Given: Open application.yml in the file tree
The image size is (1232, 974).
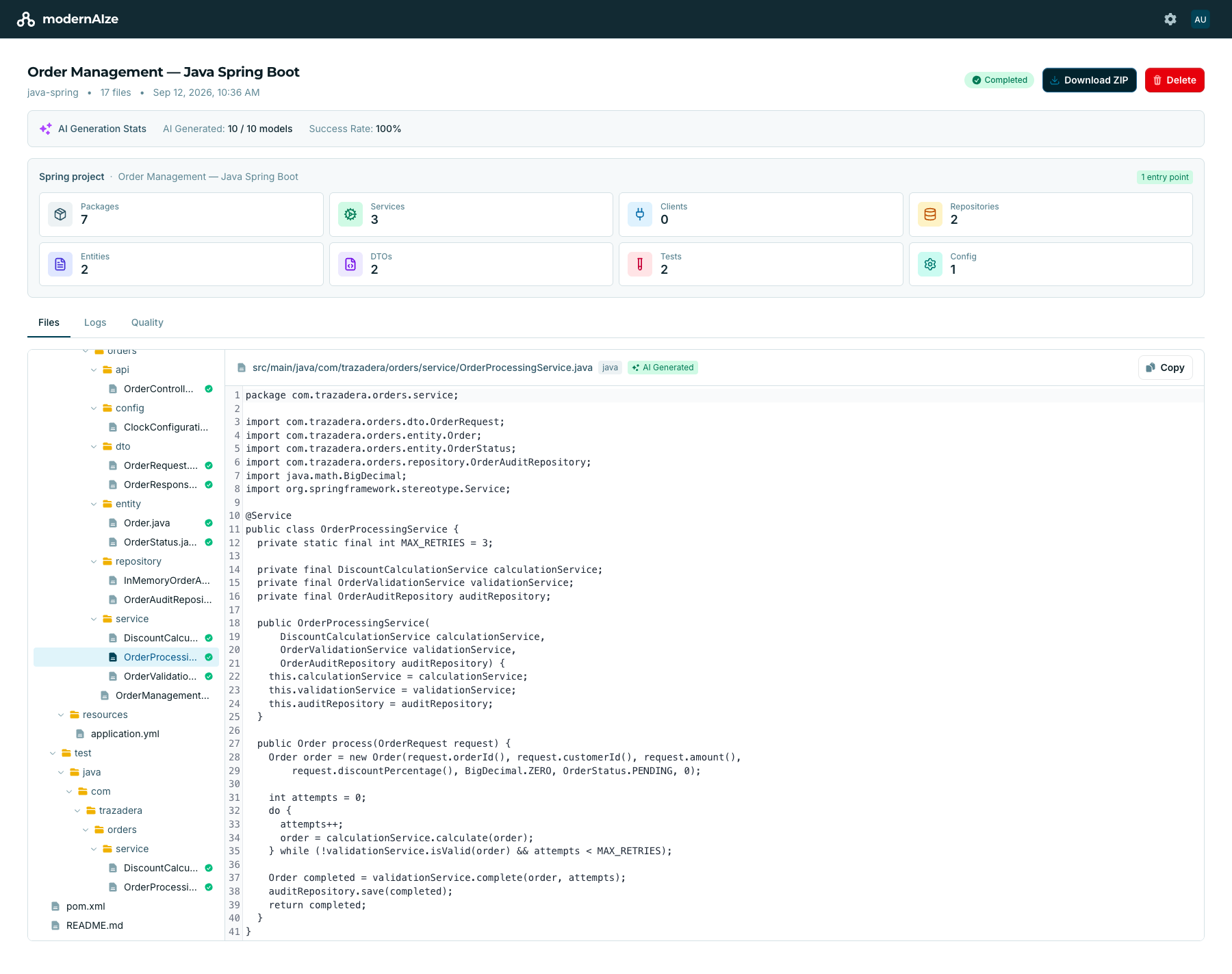Looking at the screenshot, I should [125, 734].
